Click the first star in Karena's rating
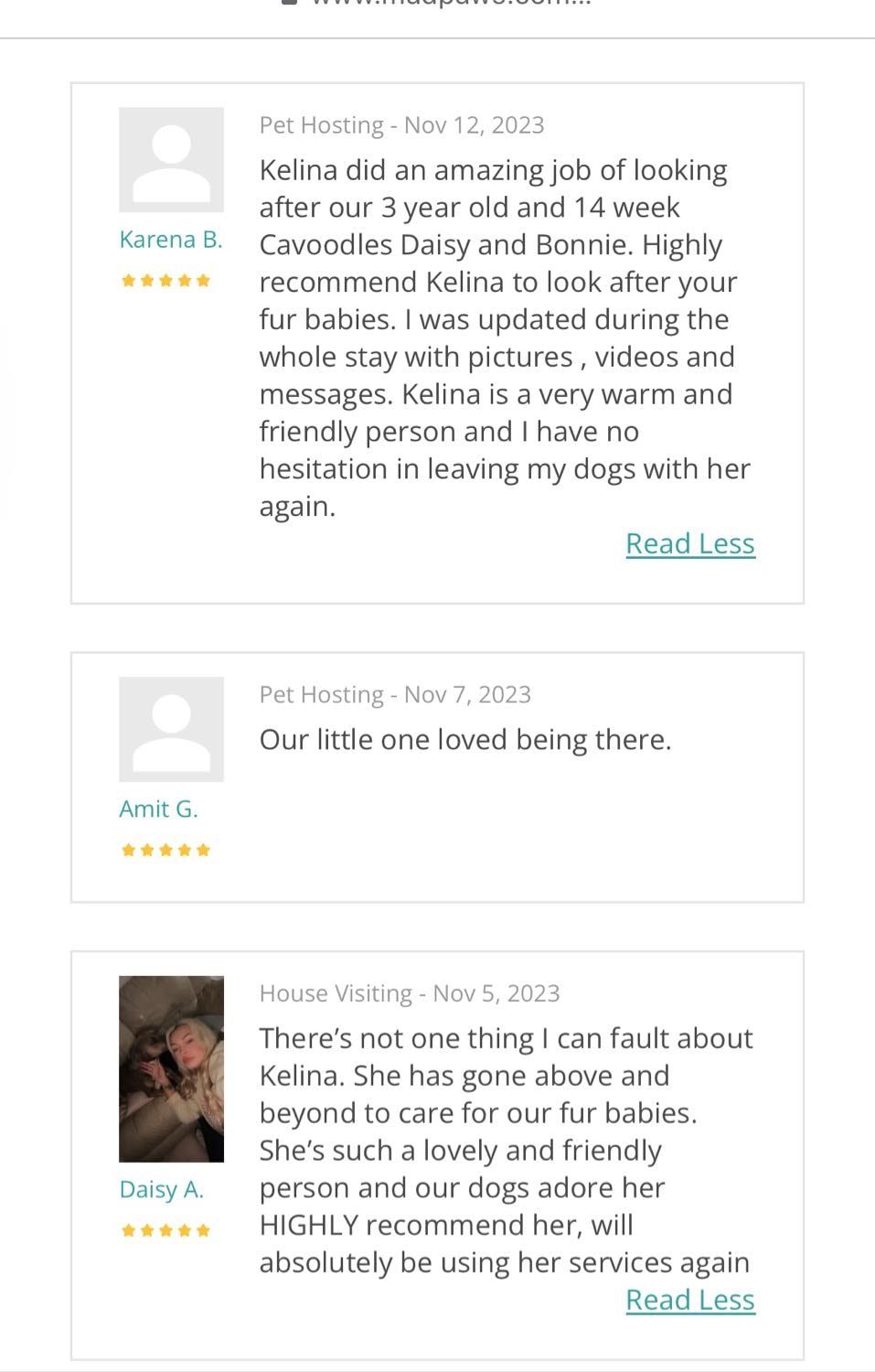Image resolution: width=875 pixels, height=1372 pixels. 129,280
